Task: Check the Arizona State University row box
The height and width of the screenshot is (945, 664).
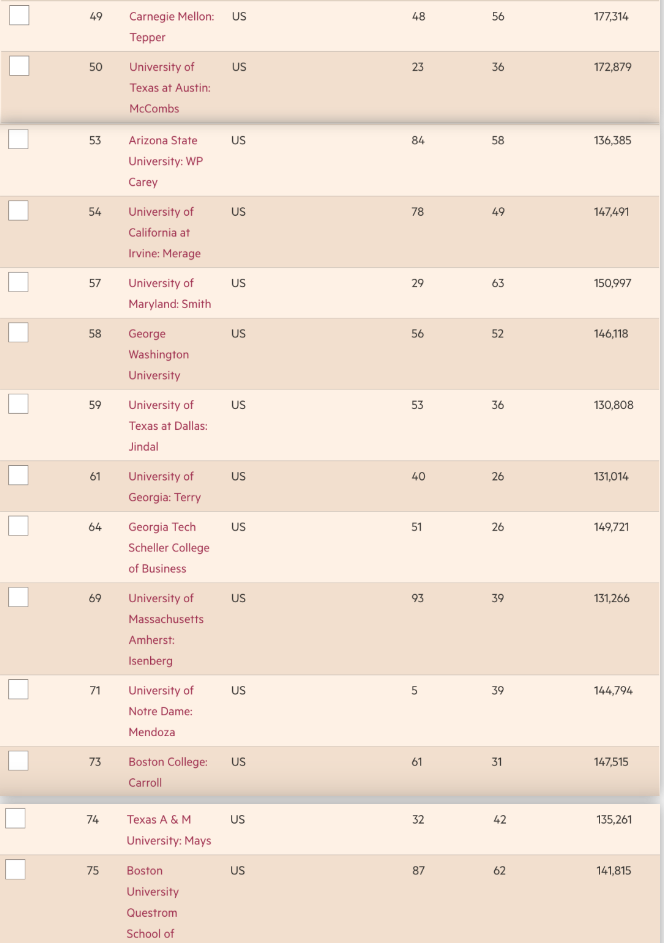Action: coord(18,139)
